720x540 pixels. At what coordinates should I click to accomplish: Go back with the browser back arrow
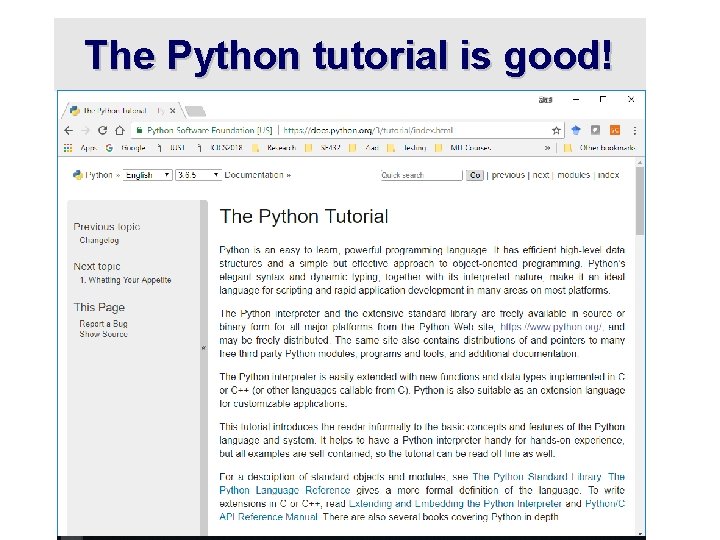(68, 130)
